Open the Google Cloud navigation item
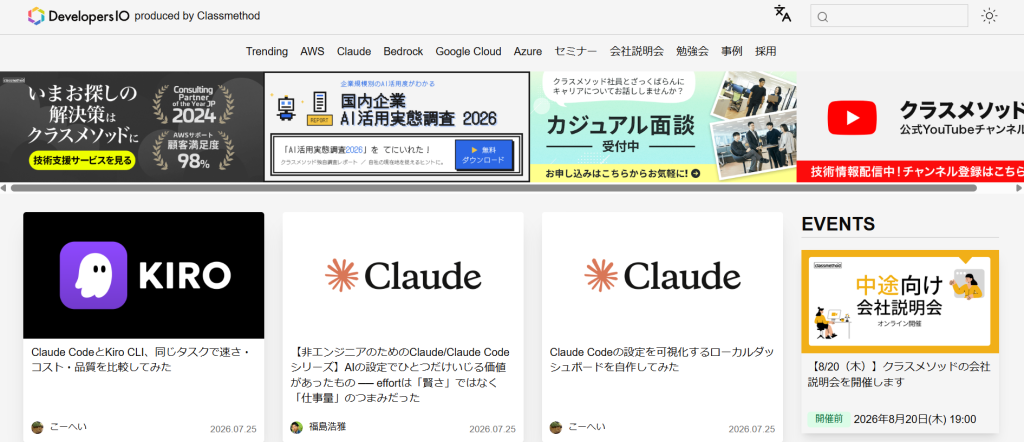This screenshot has height=442, width=1024. click(x=468, y=52)
